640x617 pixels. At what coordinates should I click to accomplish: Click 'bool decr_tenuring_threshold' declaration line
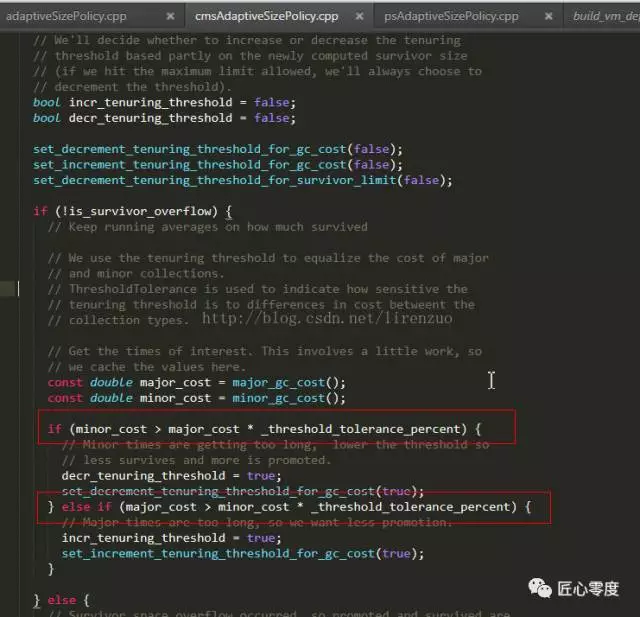point(164,118)
